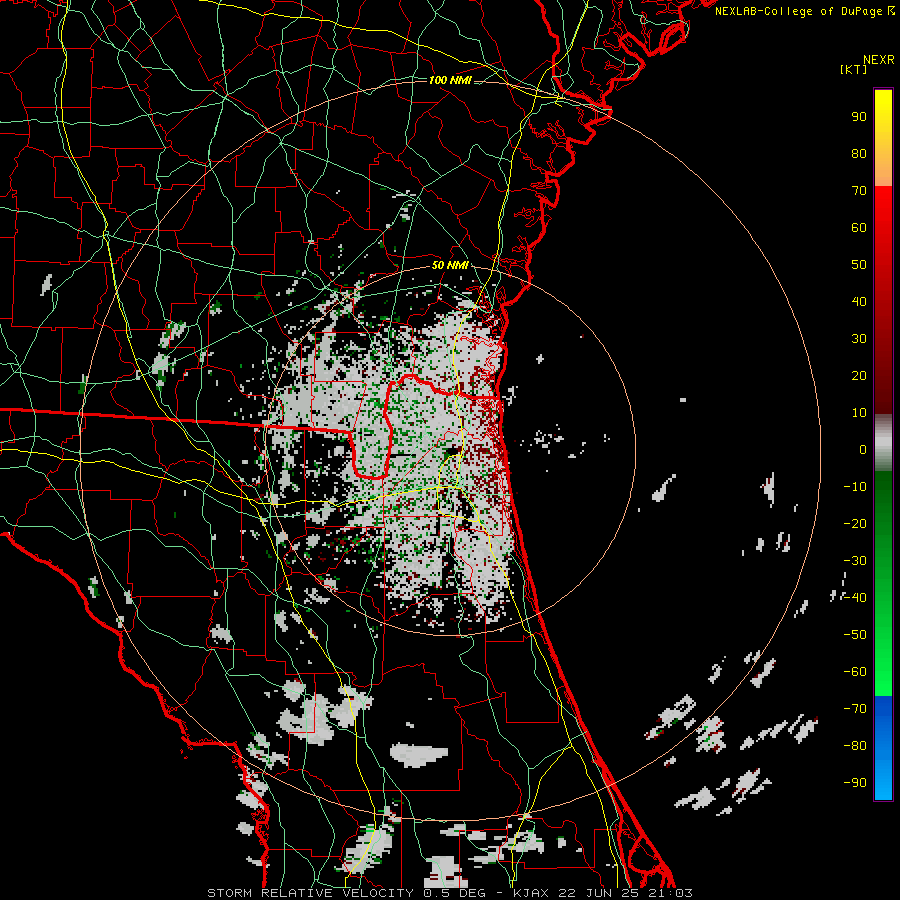The width and height of the screenshot is (900, 900).
Task: Click the NEXR legend title
Action: (x=879, y=60)
